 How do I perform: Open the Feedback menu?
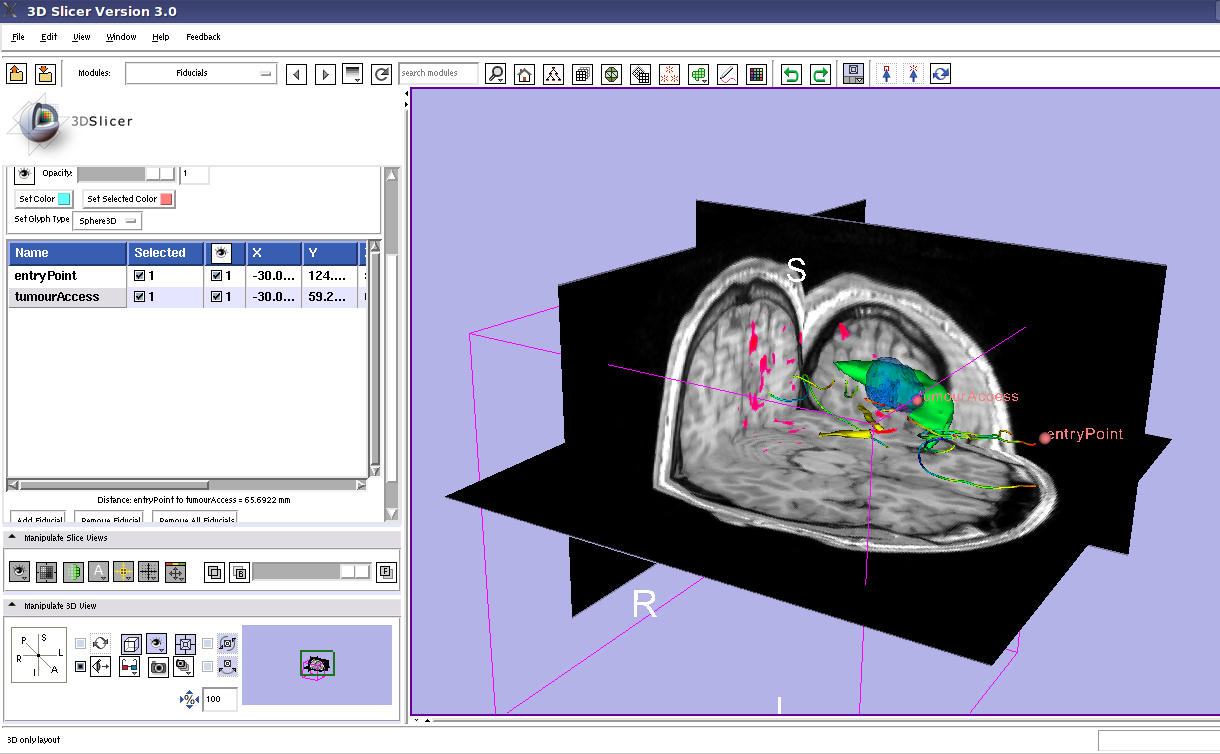point(203,37)
